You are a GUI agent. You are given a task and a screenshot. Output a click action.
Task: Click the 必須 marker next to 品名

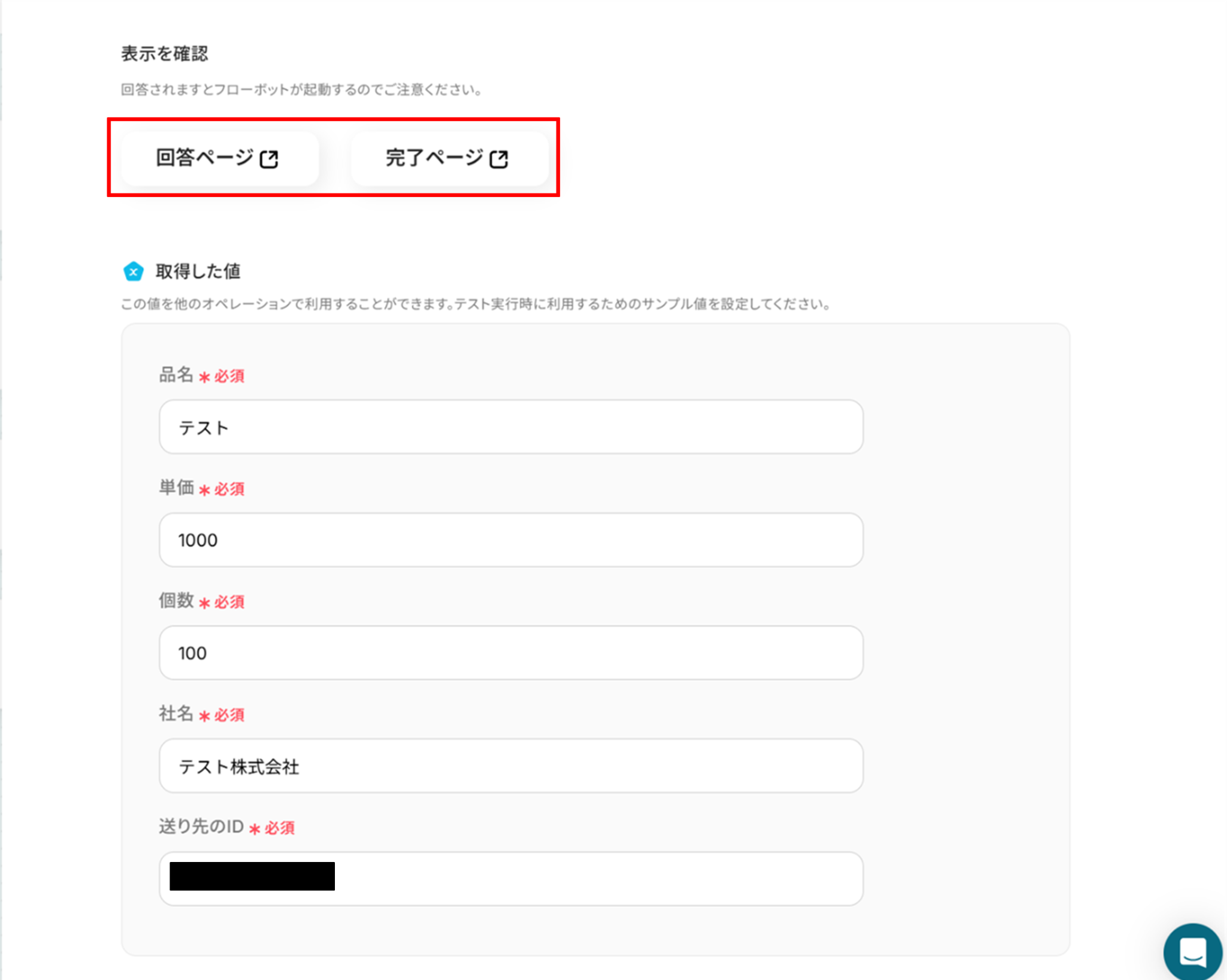pos(229,376)
